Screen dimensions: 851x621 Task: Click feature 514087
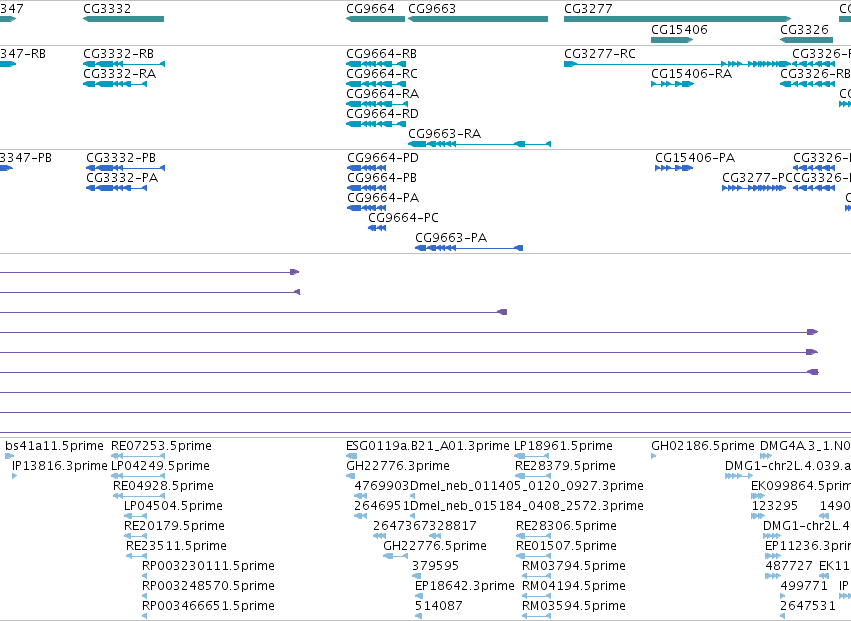pyautogui.click(x=418, y=616)
